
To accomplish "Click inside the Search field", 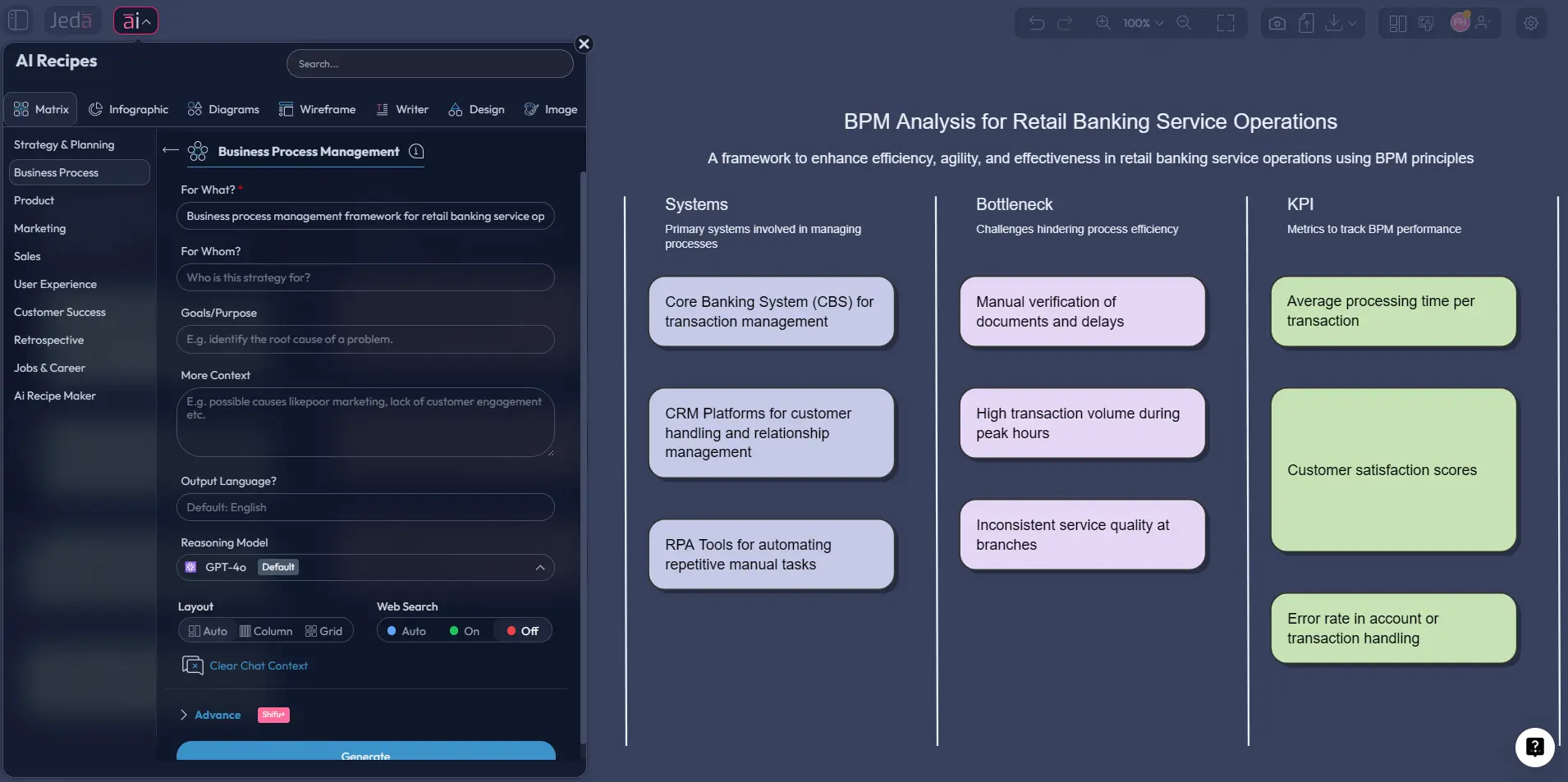I will point(429,63).
